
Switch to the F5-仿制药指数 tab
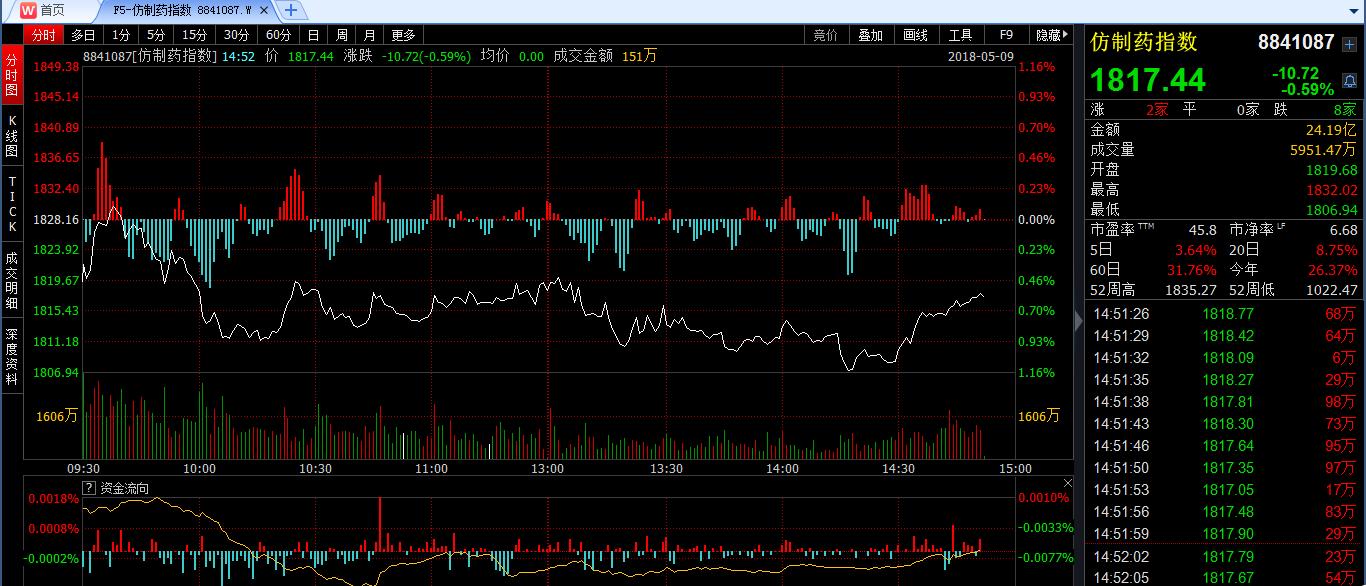pos(182,10)
